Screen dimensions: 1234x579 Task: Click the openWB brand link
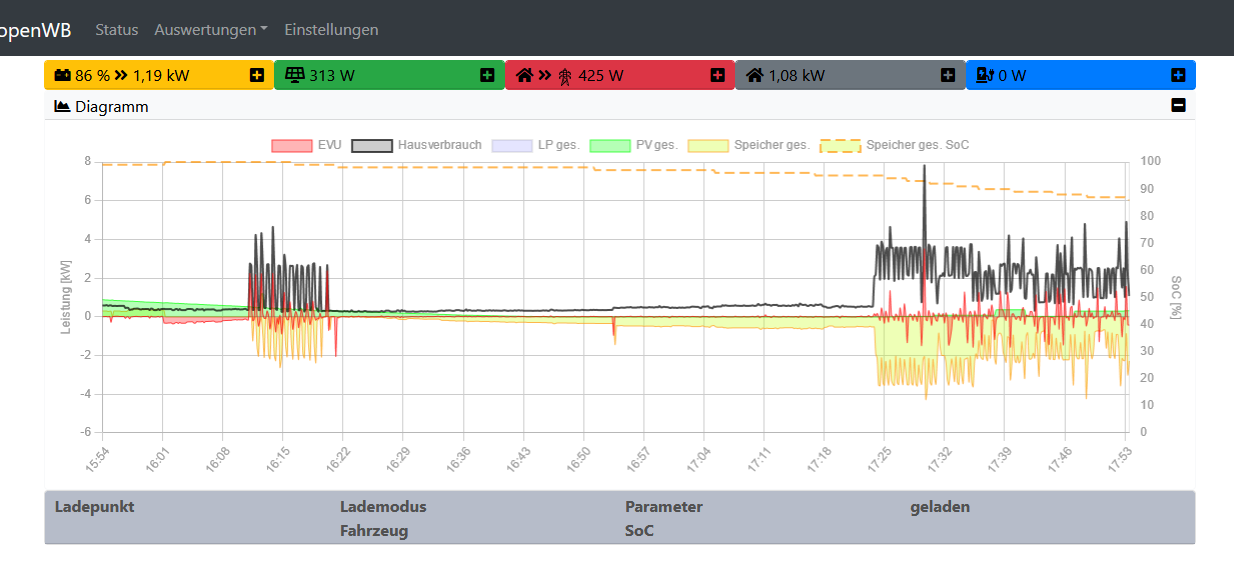click(36, 30)
